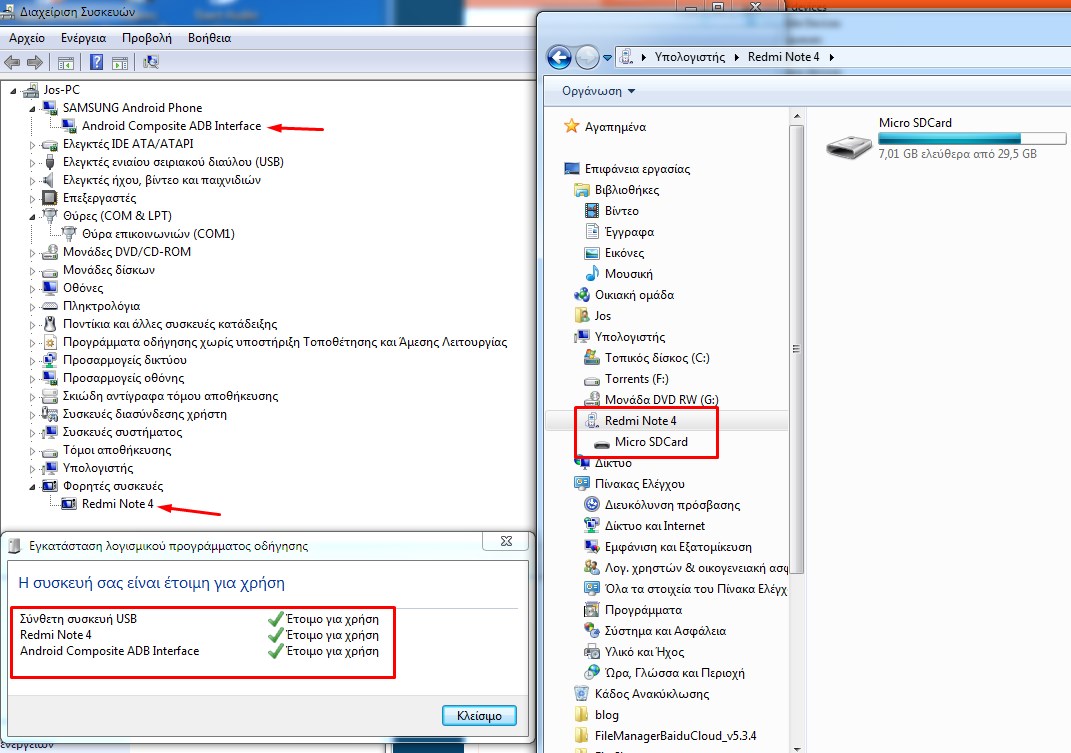Click the navigation pane scroll-up arrow

click(796, 117)
